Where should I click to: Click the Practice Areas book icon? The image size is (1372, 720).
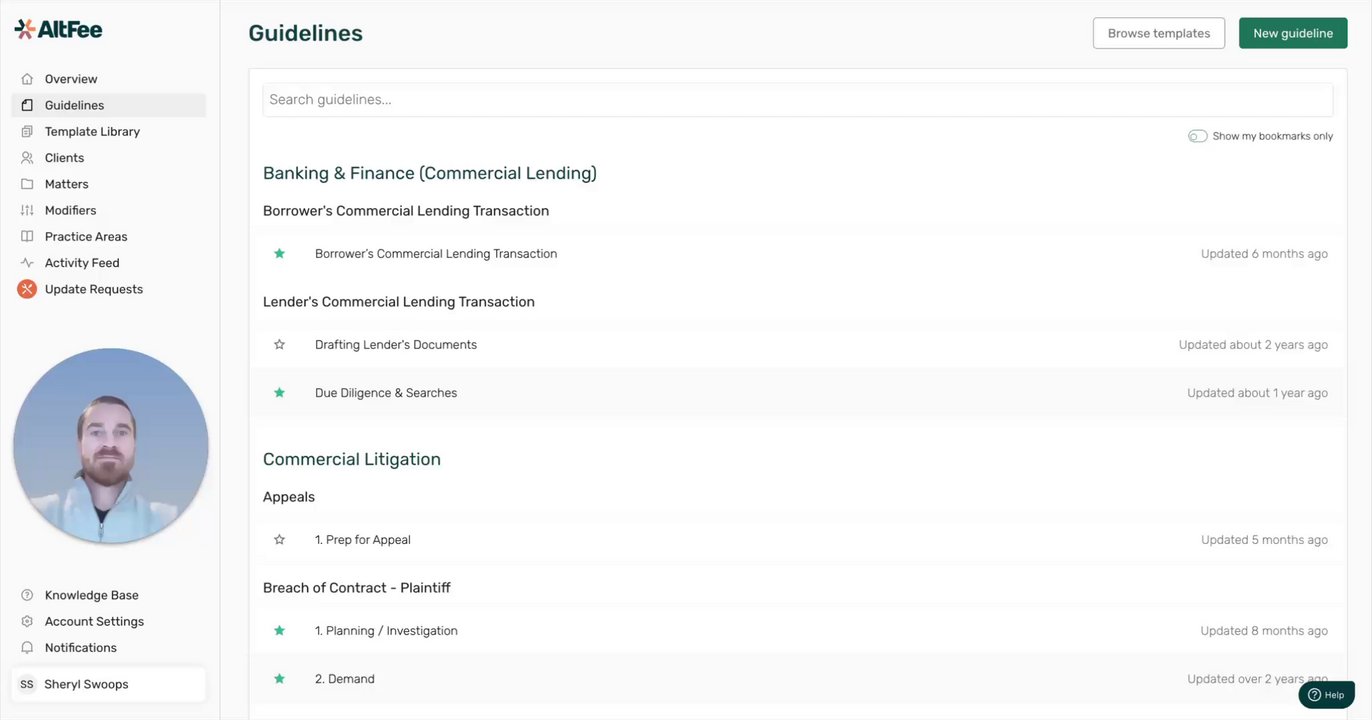coord(27,237)
